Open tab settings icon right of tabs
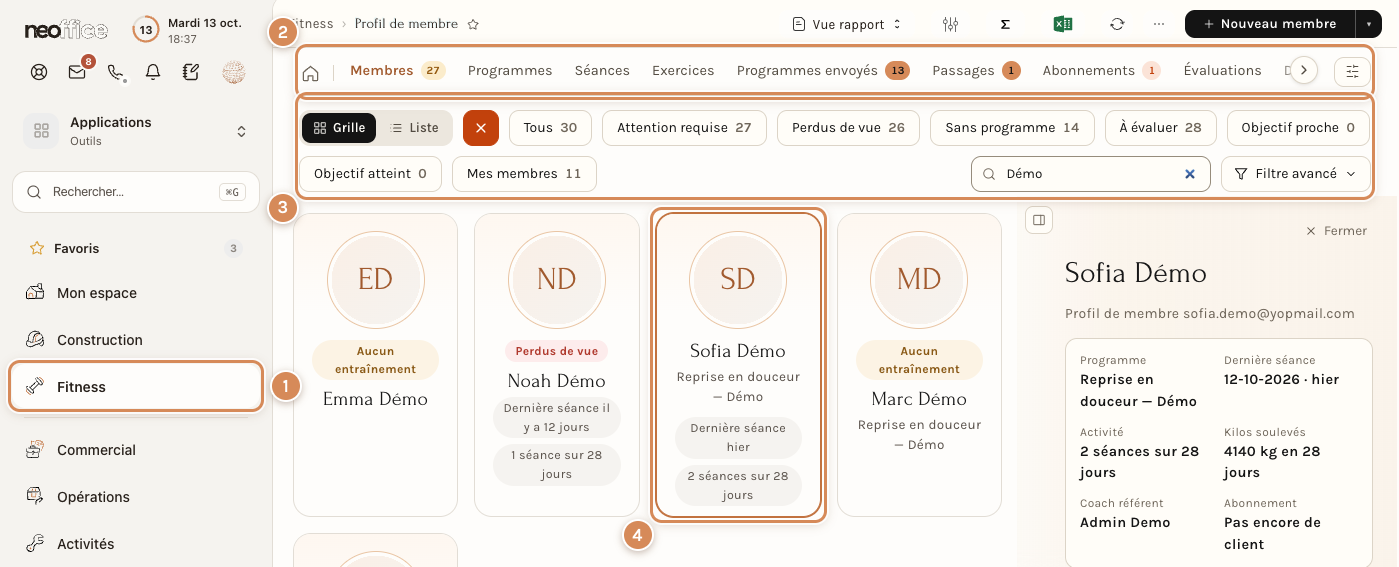Image resolution: width=1399 pixels, height=567 pixels. point(1353,71)
